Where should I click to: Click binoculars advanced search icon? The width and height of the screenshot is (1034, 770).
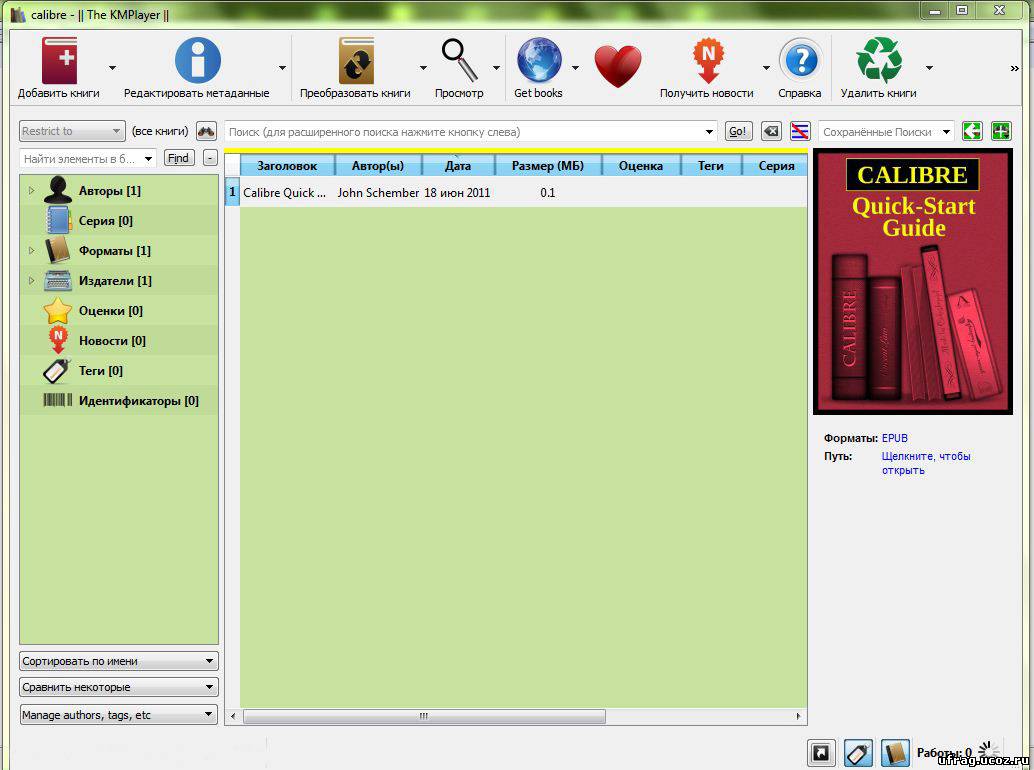pyautogui.click(x=206, y=131)
